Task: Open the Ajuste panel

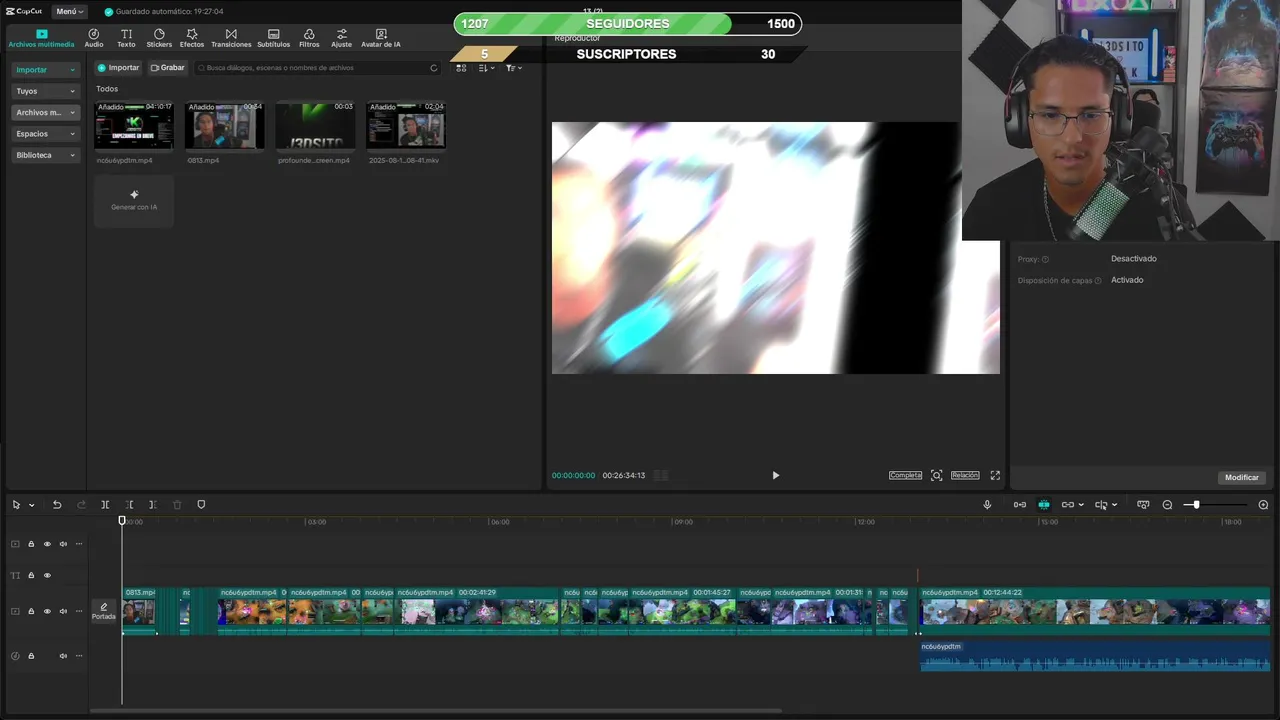Action: 342,38
